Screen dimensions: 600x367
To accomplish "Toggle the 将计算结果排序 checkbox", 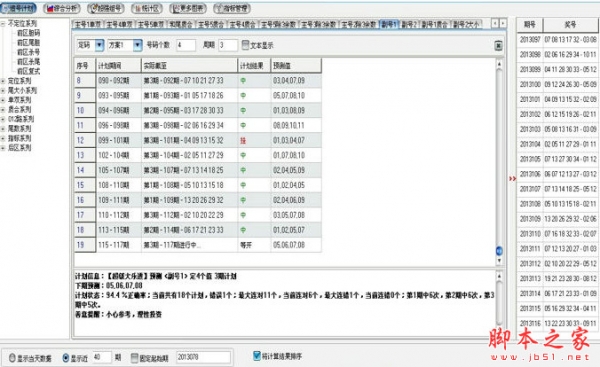I will 257,356.
